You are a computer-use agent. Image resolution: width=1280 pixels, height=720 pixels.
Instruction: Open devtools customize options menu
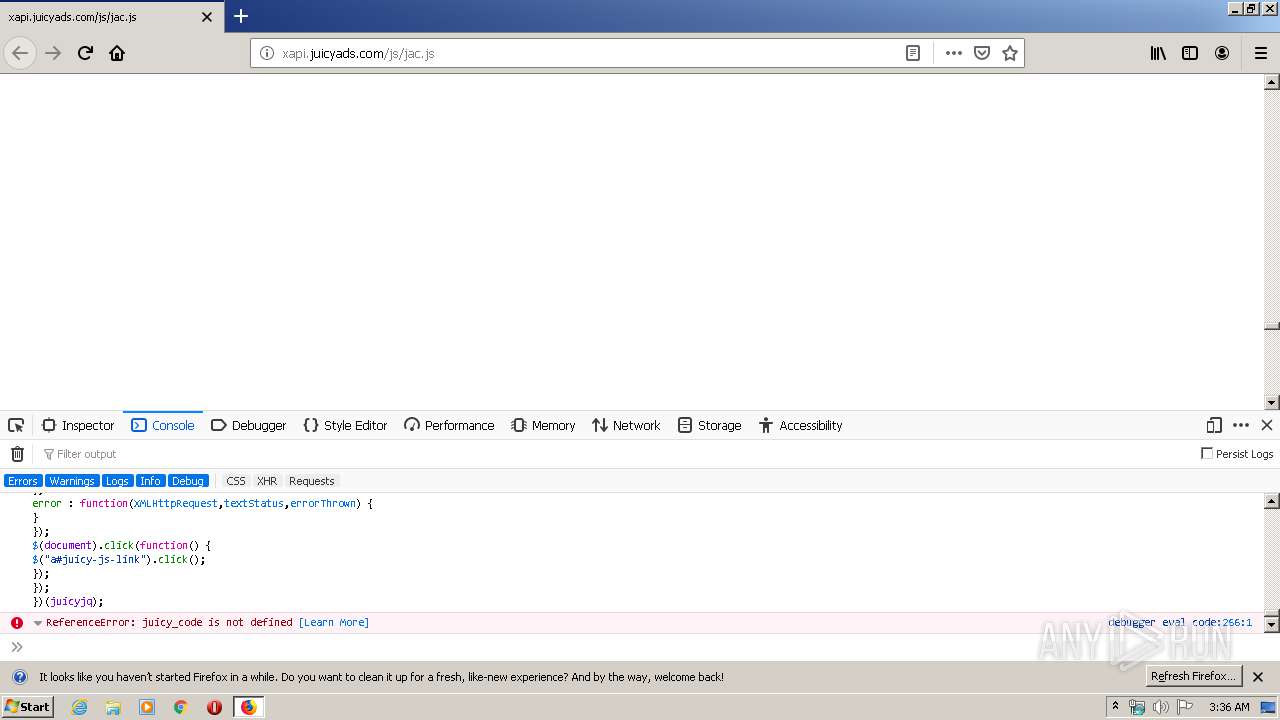click(x=1241, y=425)
